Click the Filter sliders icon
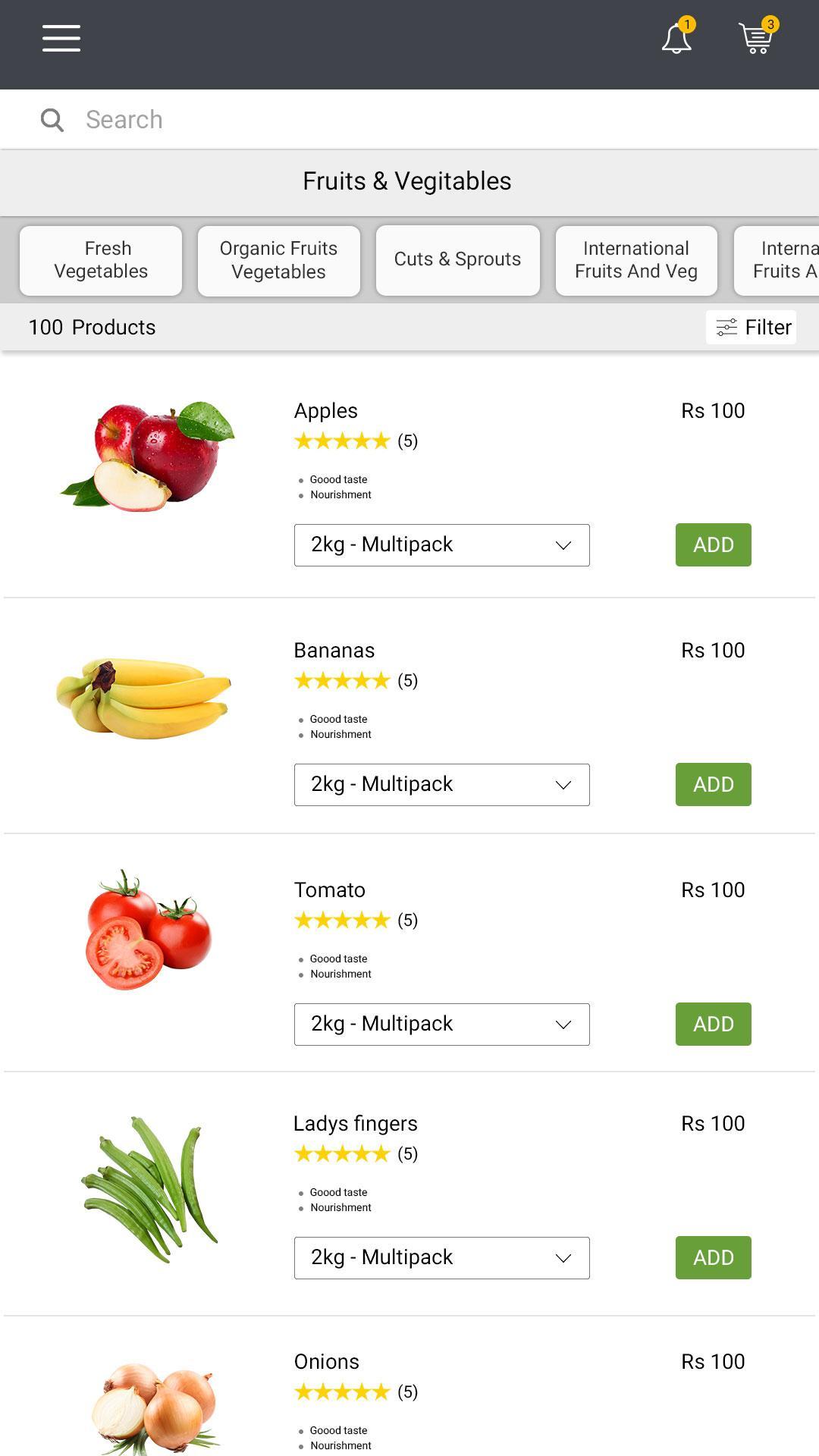Screen dimensions: 819x1456 pyautogui.click(x=726, y=328)
